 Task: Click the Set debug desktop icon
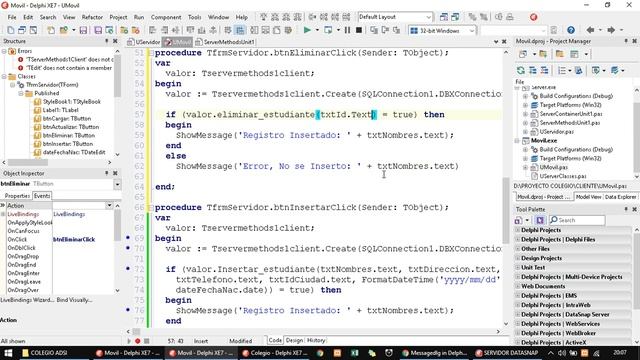pos(455,17)
